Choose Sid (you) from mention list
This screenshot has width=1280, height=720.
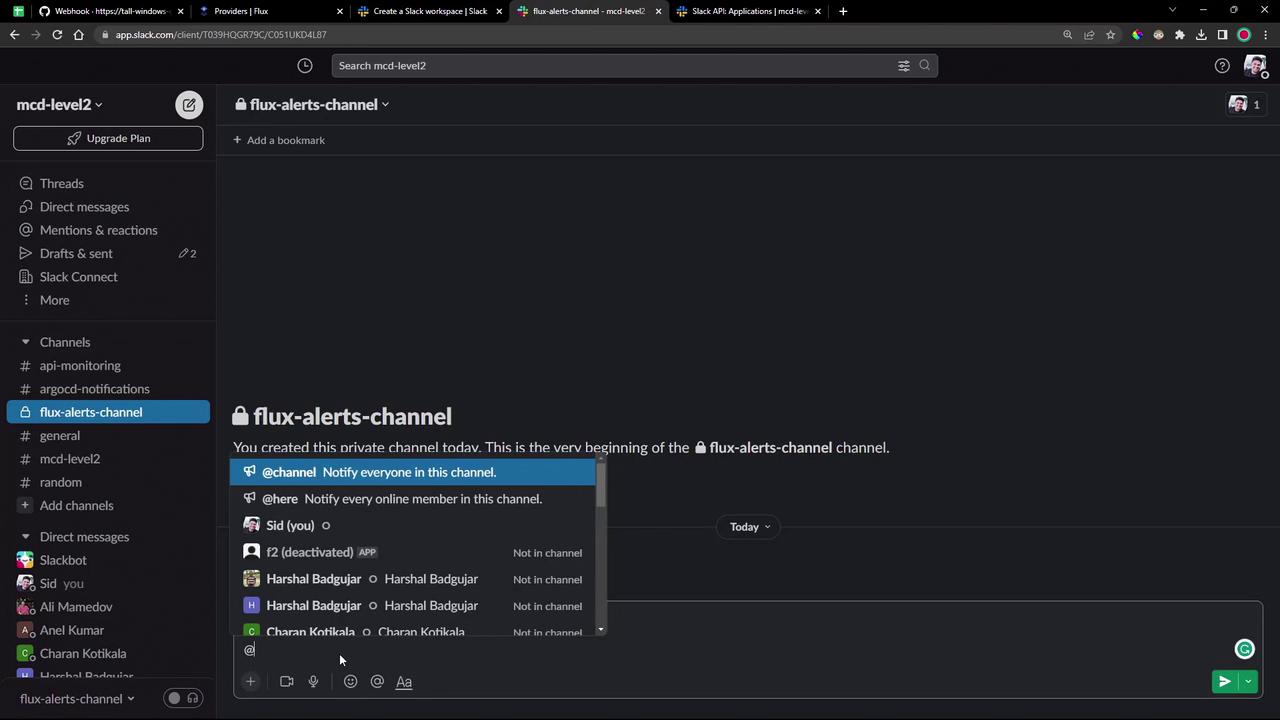(413, 526)
